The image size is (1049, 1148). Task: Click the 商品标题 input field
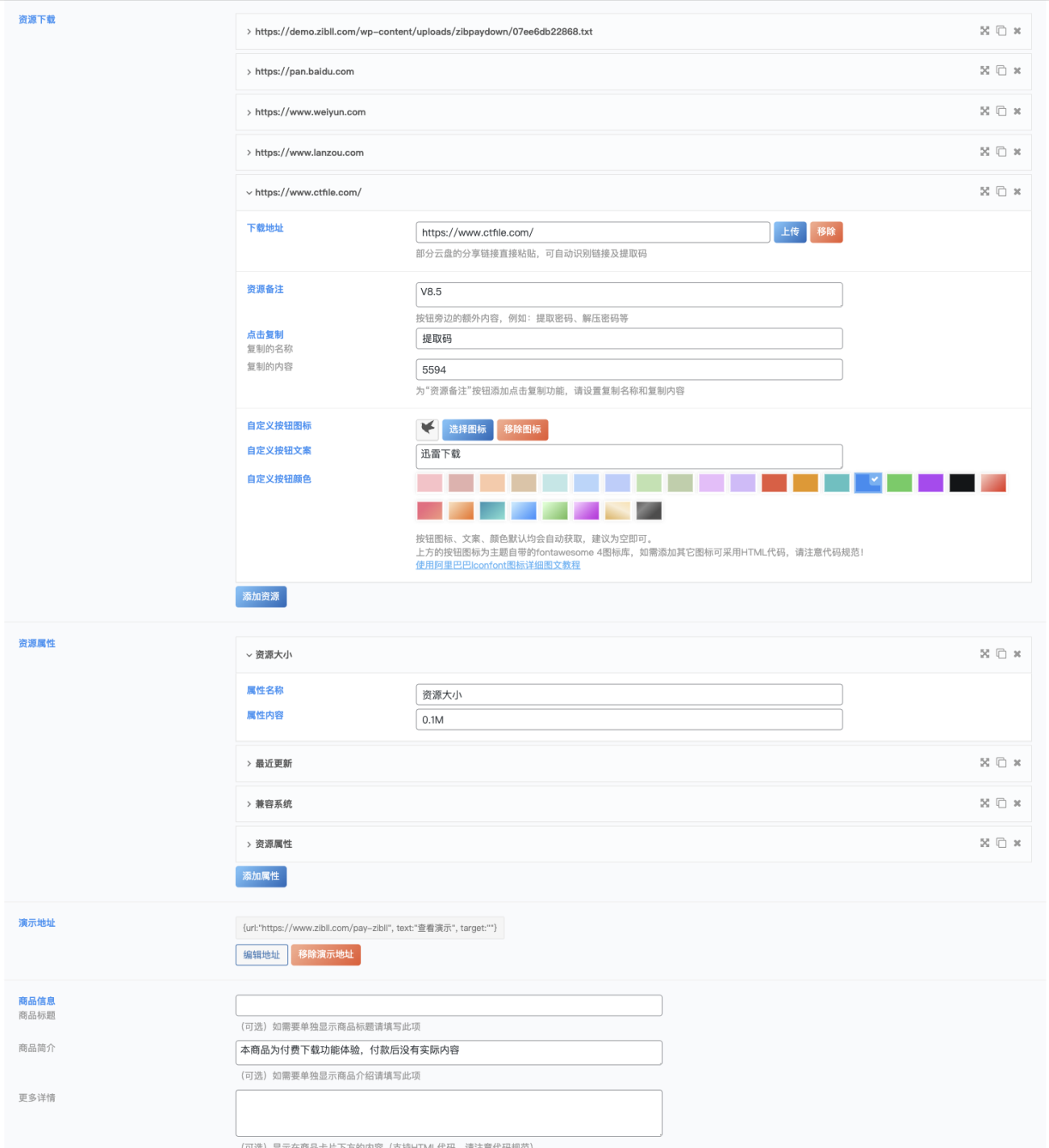(x=448, y=1005)
